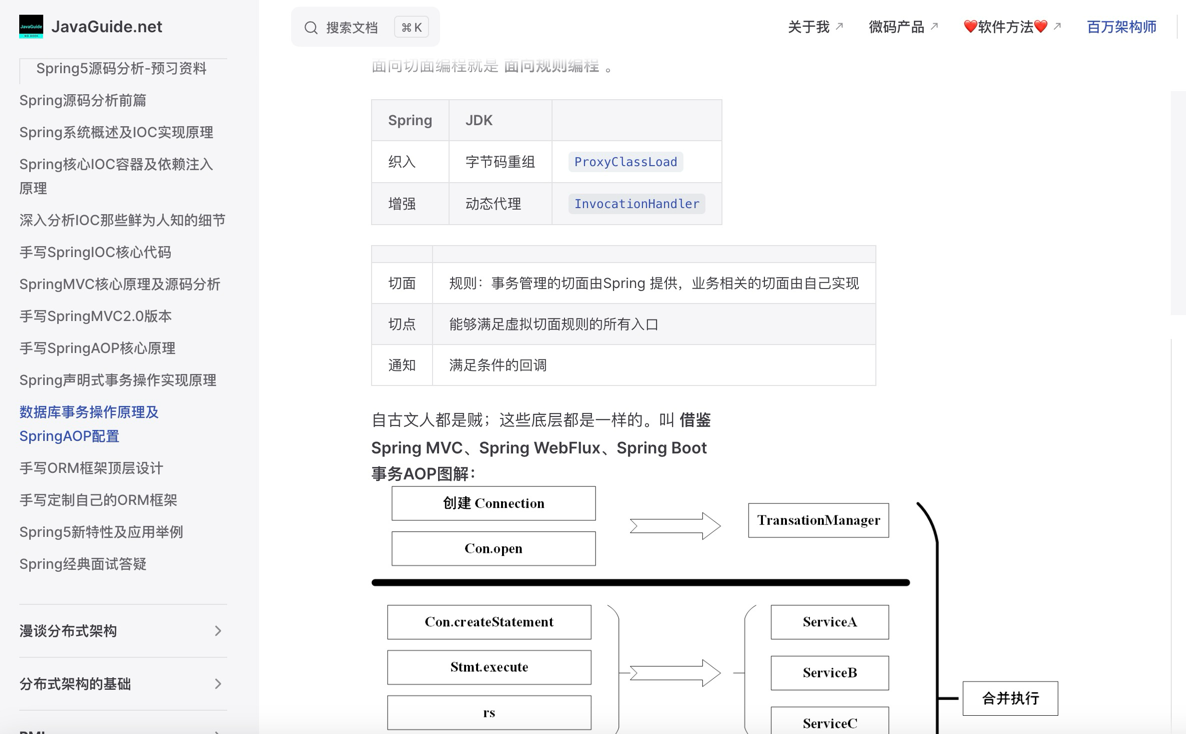Click the 切面 table cell

pyautogui.click(x=402, y=283)
